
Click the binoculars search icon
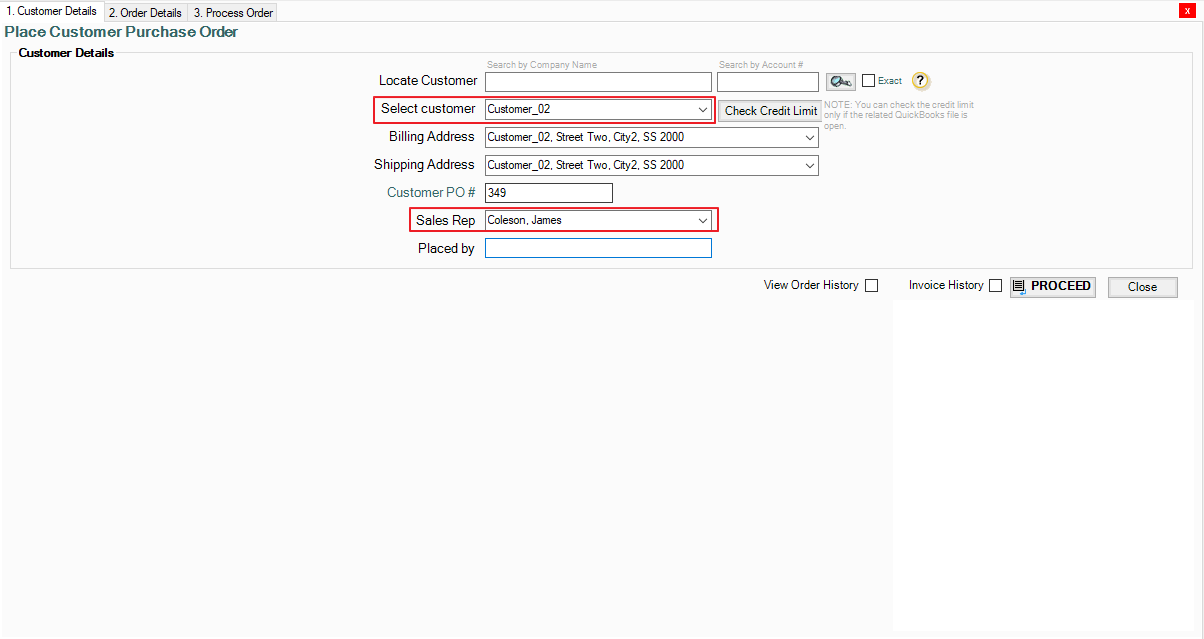840,82
